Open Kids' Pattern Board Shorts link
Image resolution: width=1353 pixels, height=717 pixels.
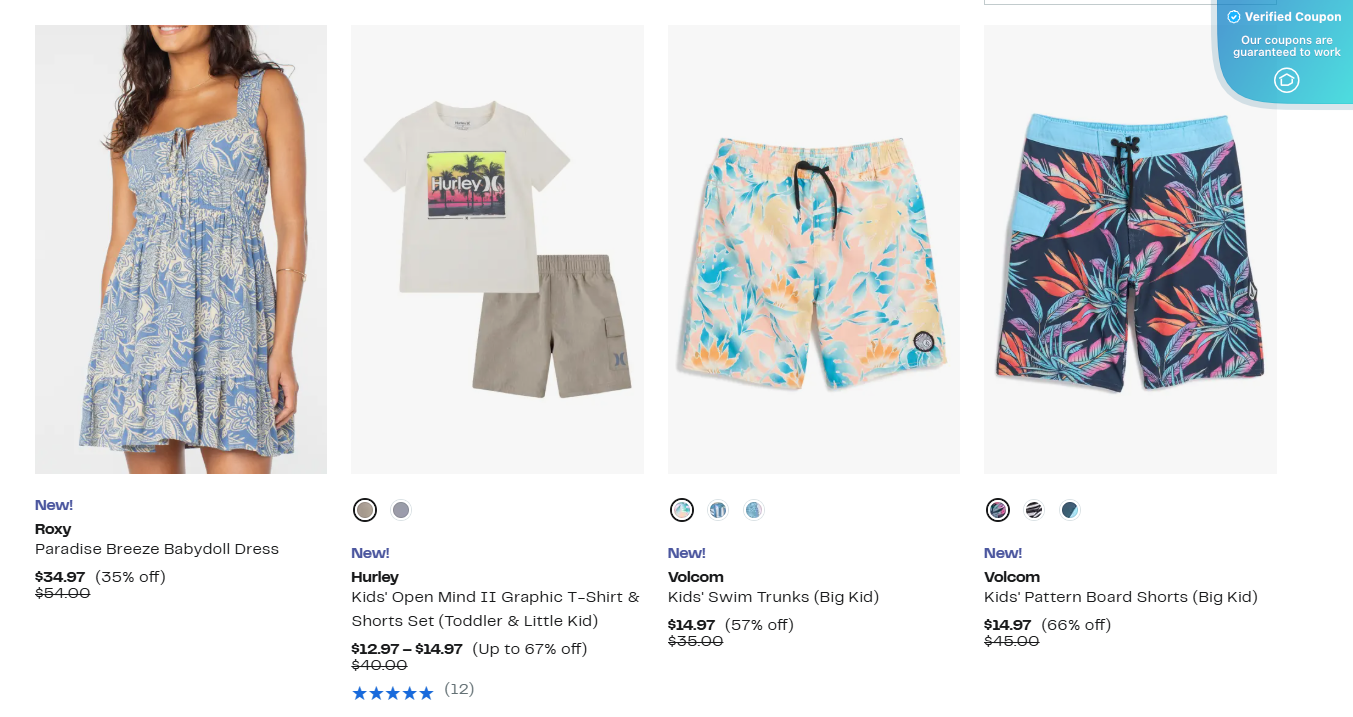(x=1120, y=597)
